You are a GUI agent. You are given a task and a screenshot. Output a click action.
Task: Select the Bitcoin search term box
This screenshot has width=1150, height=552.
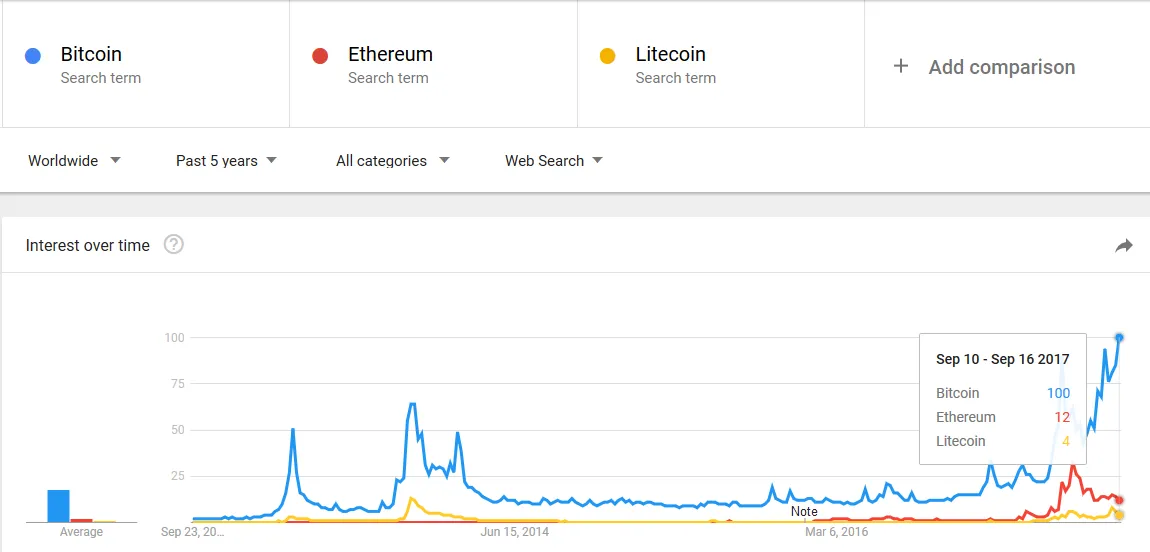(146, 64)
